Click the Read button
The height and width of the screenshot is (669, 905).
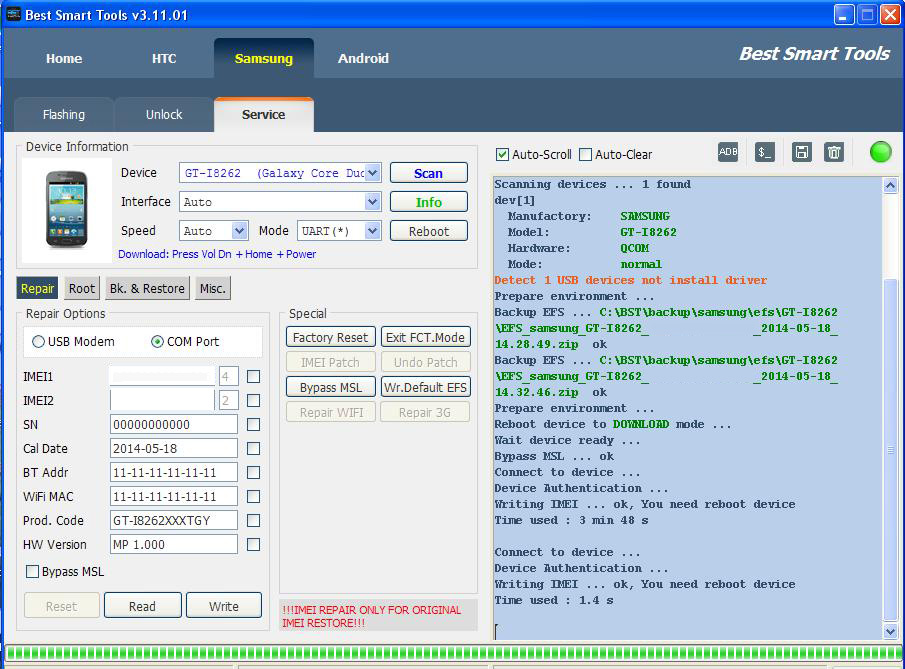click(143, 606)
